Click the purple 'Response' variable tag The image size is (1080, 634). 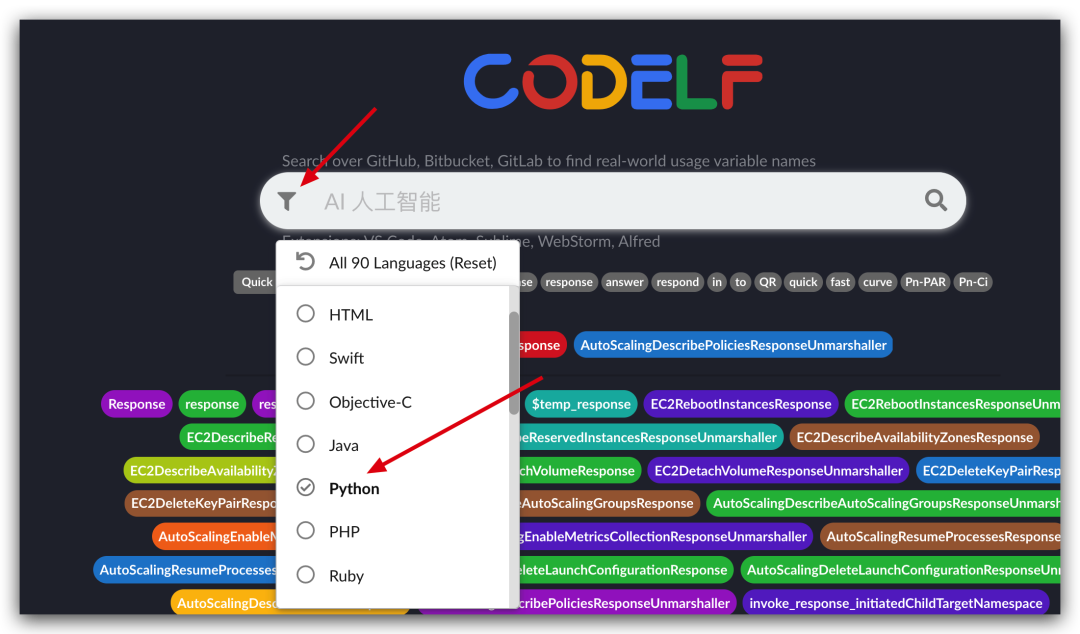(136, 404)
